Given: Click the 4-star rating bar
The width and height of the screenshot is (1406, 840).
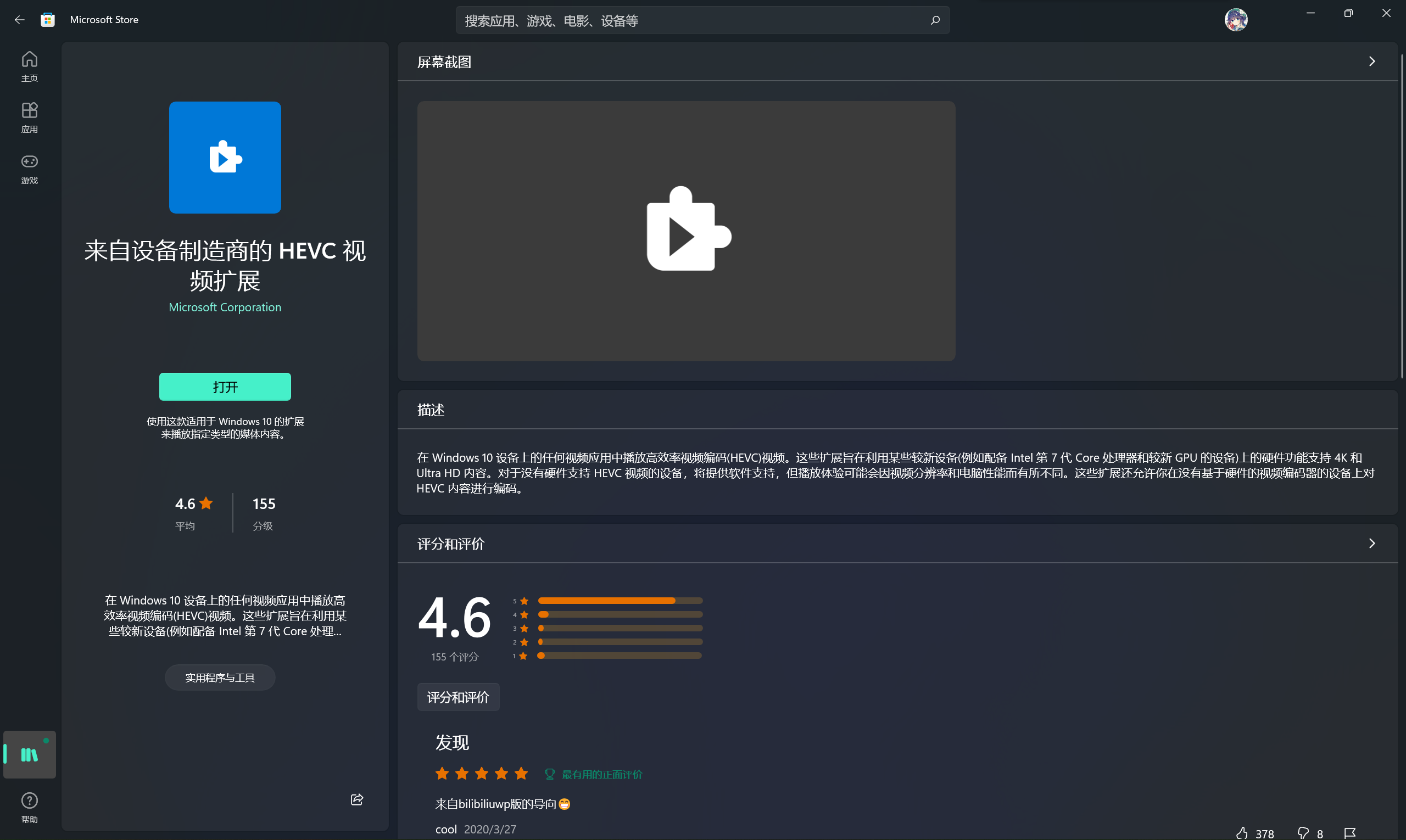Looking at the screenshot, I should click(620, 615).
